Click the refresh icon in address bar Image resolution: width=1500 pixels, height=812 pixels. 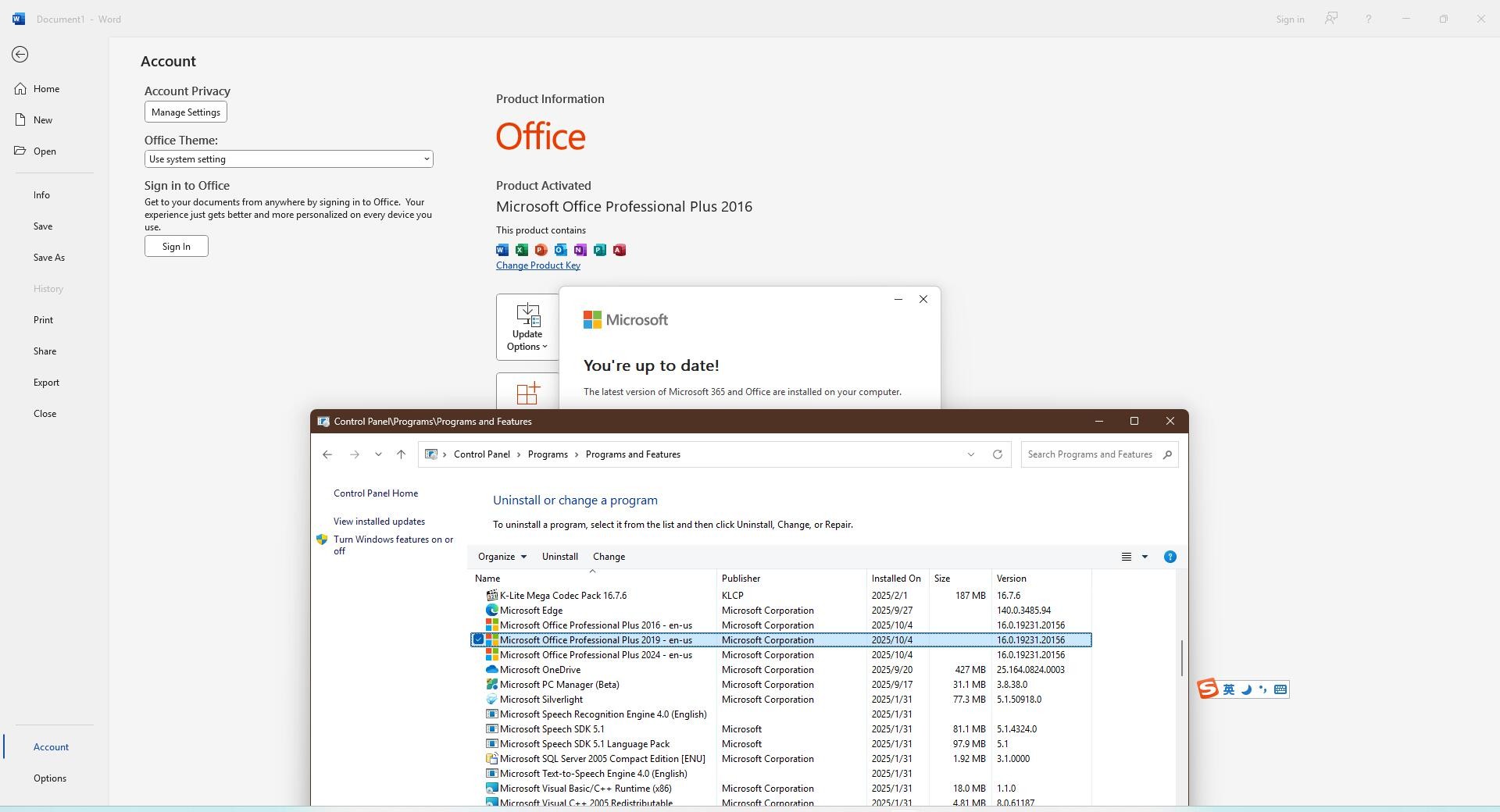point(997,454)
